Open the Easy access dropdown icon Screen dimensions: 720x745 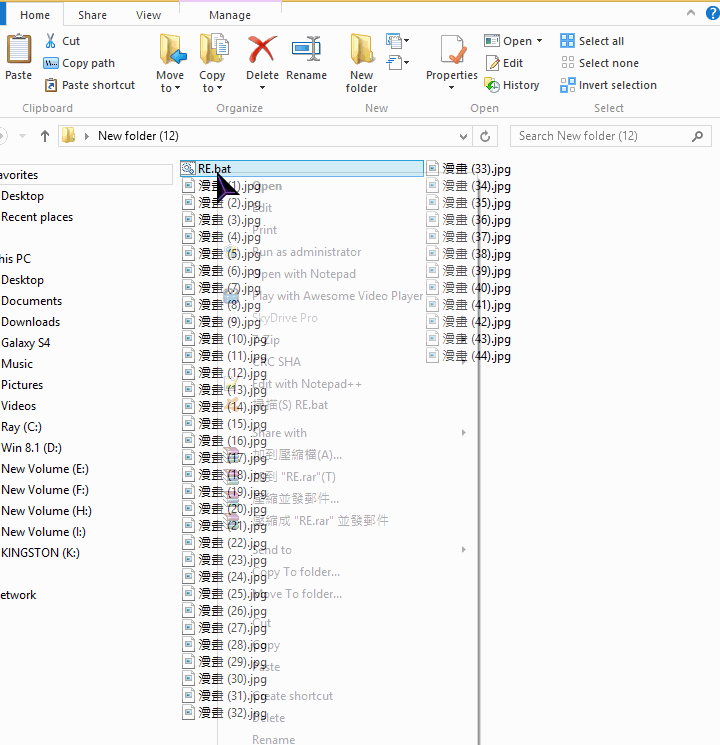(398, 62)
